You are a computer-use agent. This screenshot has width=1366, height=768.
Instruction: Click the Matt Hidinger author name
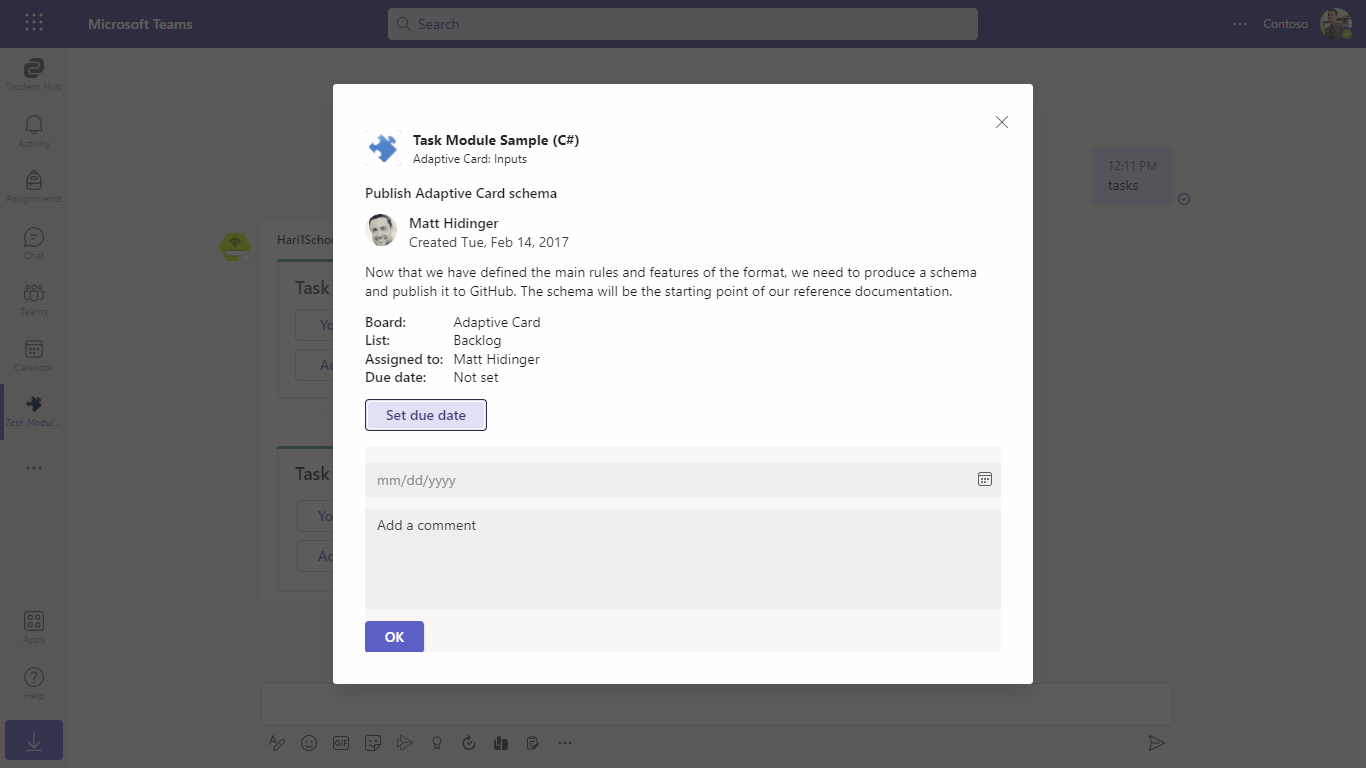pos(454,223)
